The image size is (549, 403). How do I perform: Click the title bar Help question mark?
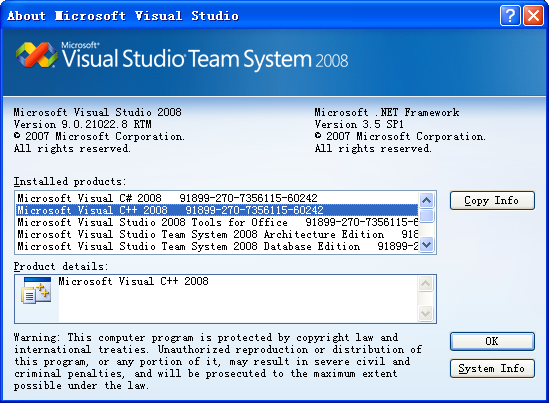pos(510,16)
